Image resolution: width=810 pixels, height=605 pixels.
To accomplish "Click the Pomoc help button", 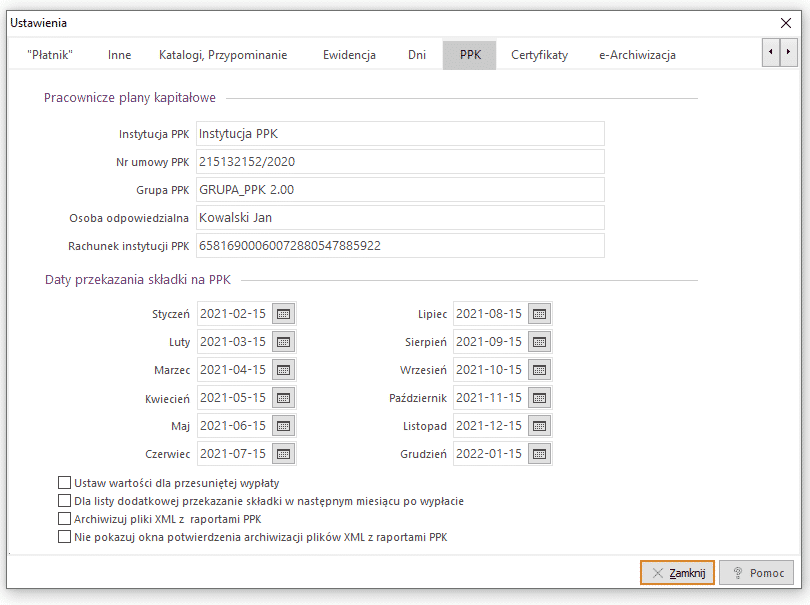I will click(x=757, y=572).
